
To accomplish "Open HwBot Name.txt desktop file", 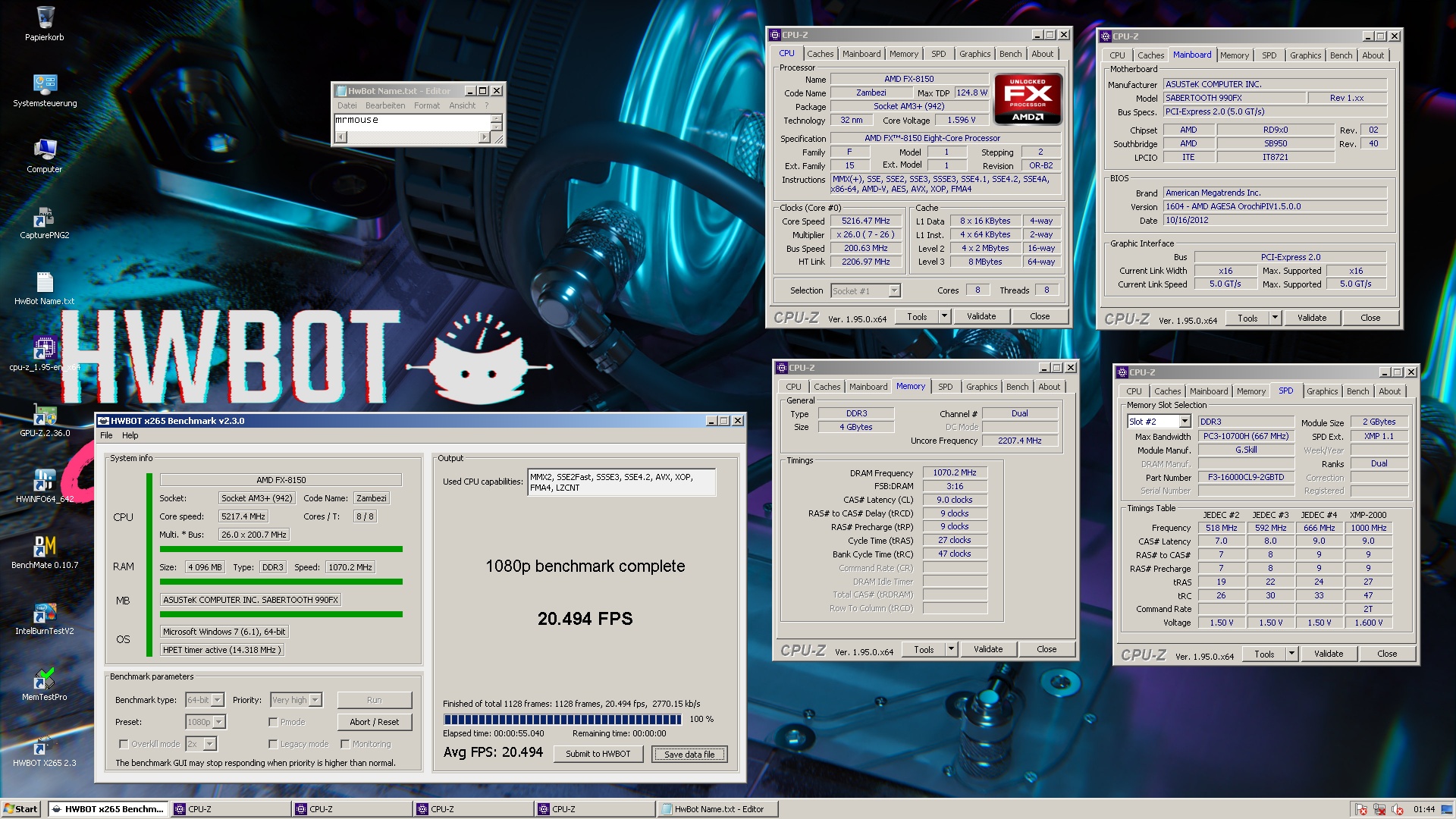I will [x=45, y=282].
